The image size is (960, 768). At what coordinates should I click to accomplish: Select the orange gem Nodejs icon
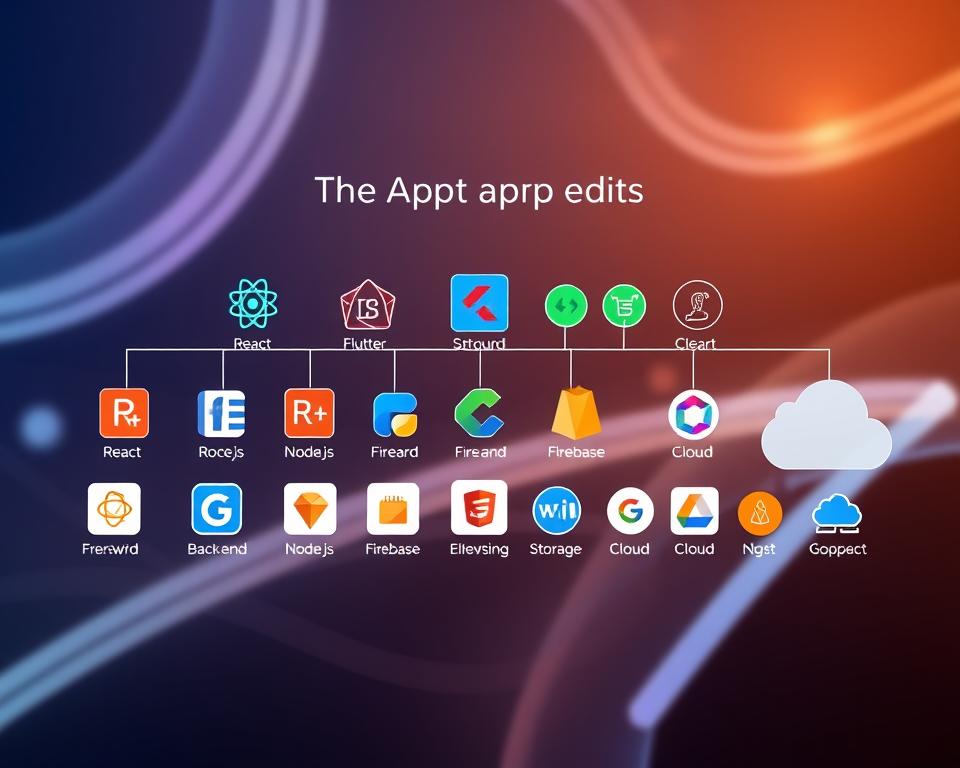click(310, 510)
